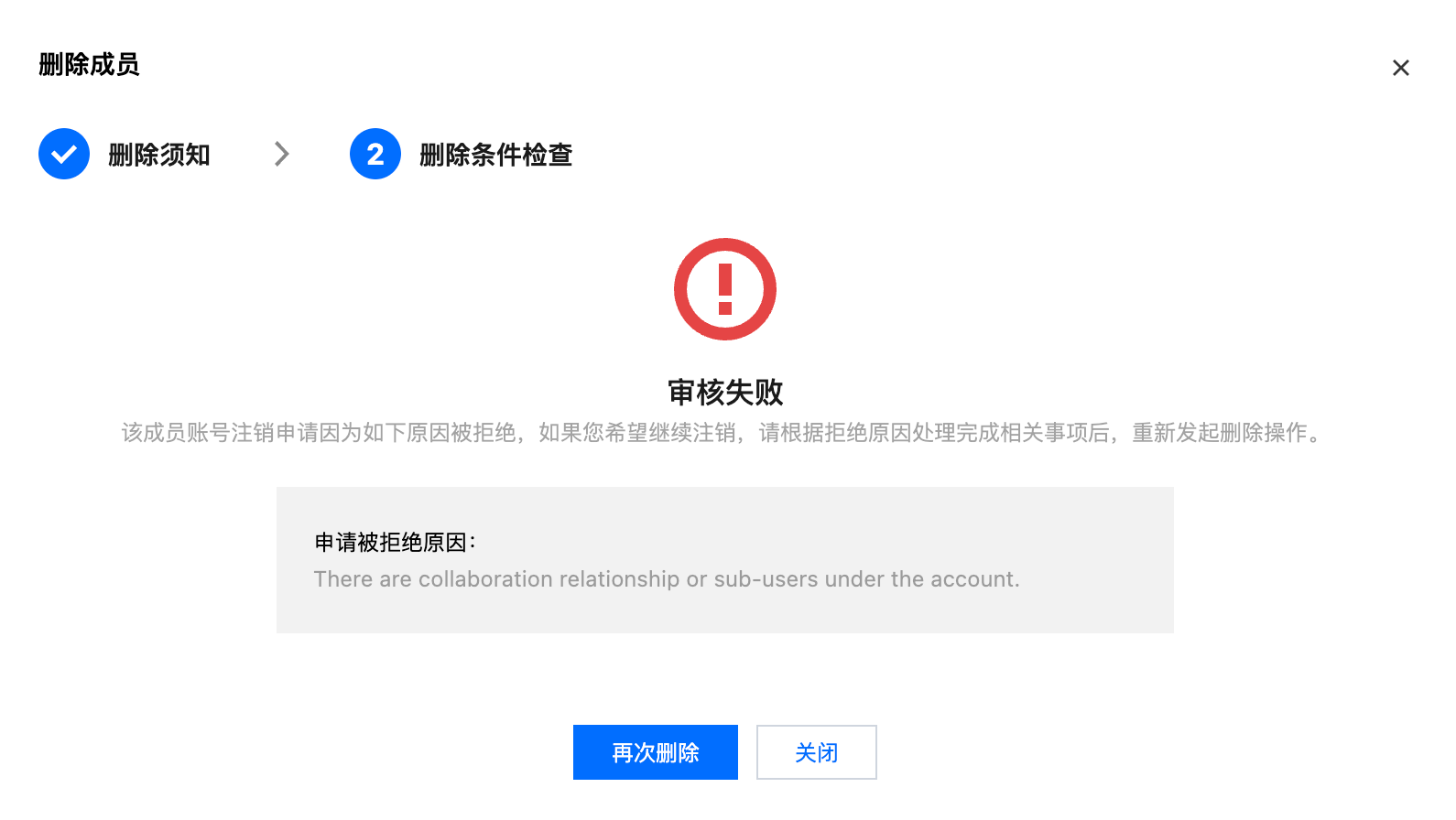The image size is (1456, 820).
Task: Click the chevron arrow between steps
Action: [x=282, y=154]
